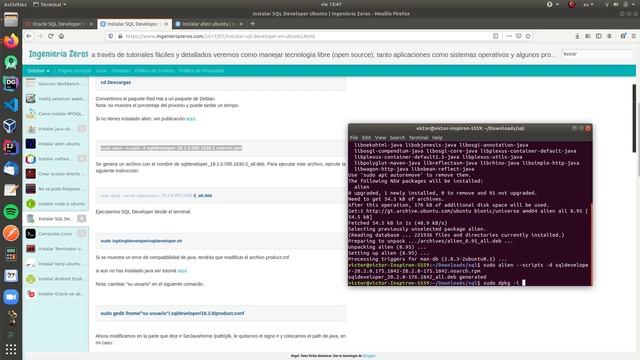Image resolution: width=640 pixels, height=360 pixels.
Task: Open sidebar post Como instalar MYSQL
Action: [x=56, y=113]
